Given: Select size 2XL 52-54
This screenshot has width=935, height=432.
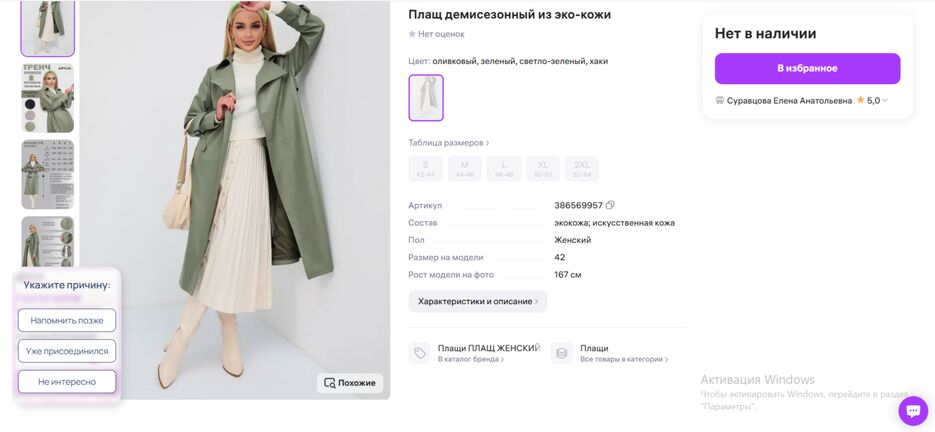Looking at the screenshot, I should click(x=582, y=169).
